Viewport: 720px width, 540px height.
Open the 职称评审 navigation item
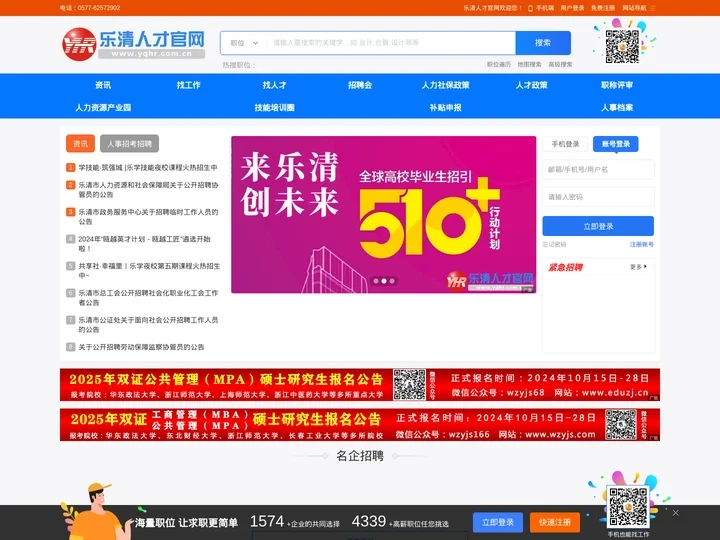617,85
